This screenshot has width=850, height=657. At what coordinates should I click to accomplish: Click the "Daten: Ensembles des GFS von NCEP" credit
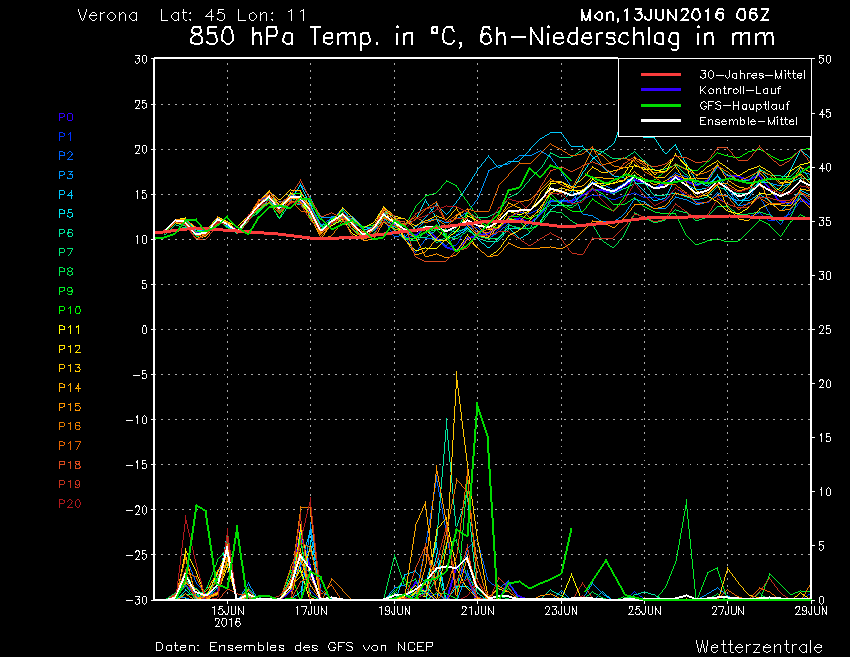click(x=294, y=647)
